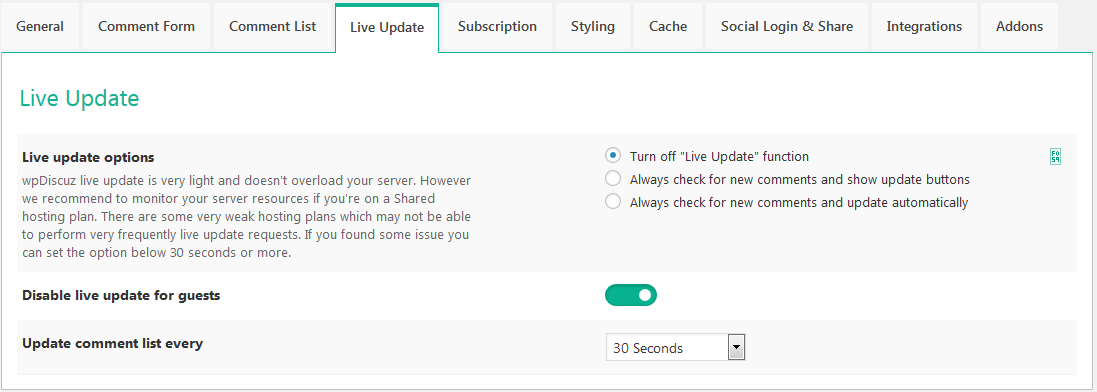Select the Live Update tab
Screen dimensions: 1097x392
click(x=387, y=27)
